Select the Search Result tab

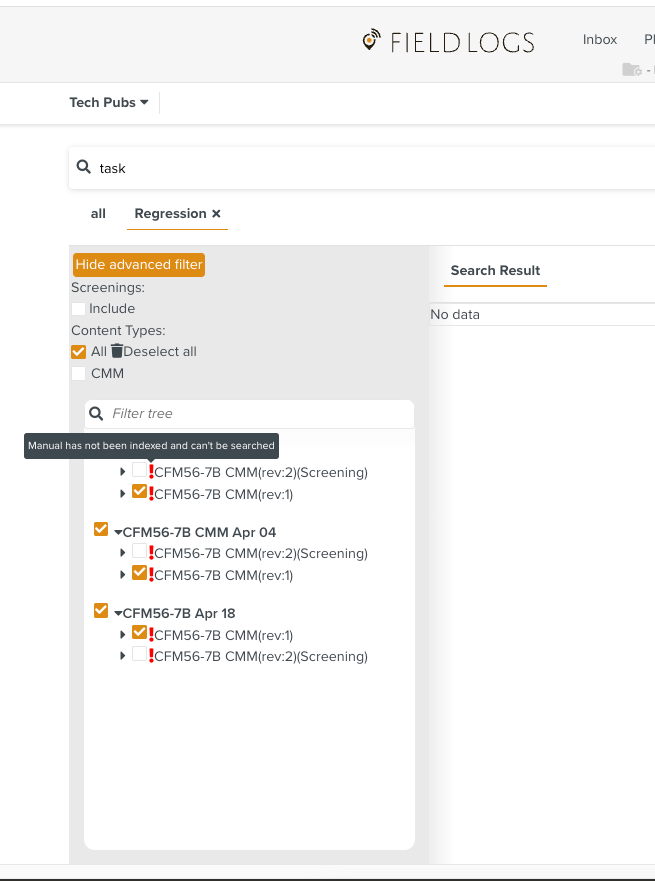[x=495, y=271]
